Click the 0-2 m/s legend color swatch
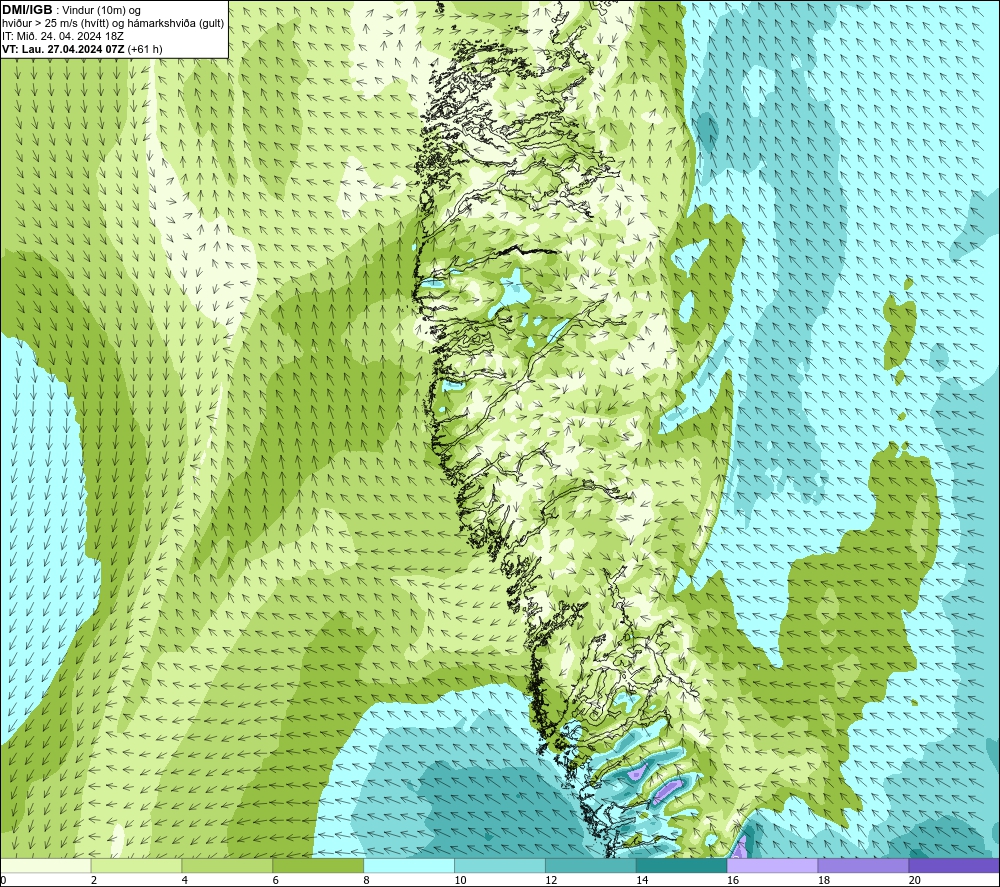Screen dimensions: 1000x887 tap(46, 866)
